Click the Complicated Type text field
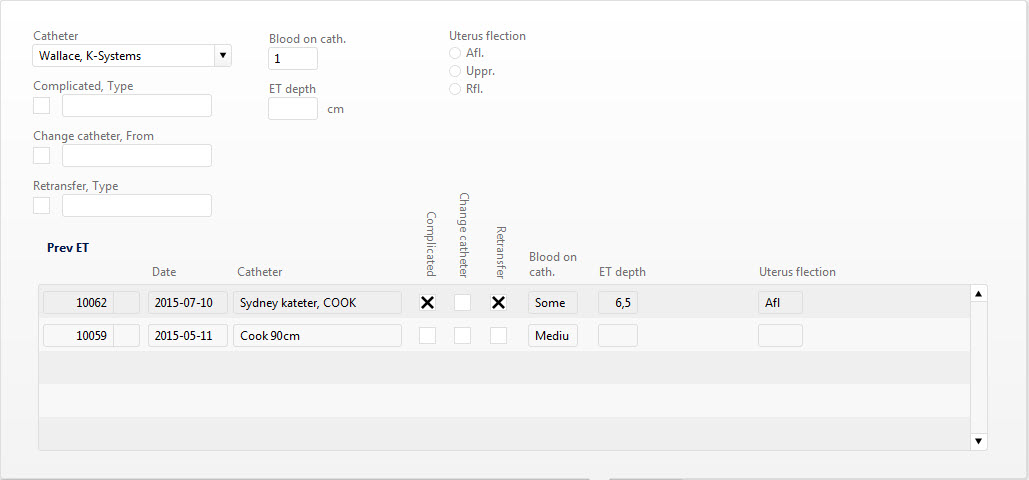 pos(137,106)
